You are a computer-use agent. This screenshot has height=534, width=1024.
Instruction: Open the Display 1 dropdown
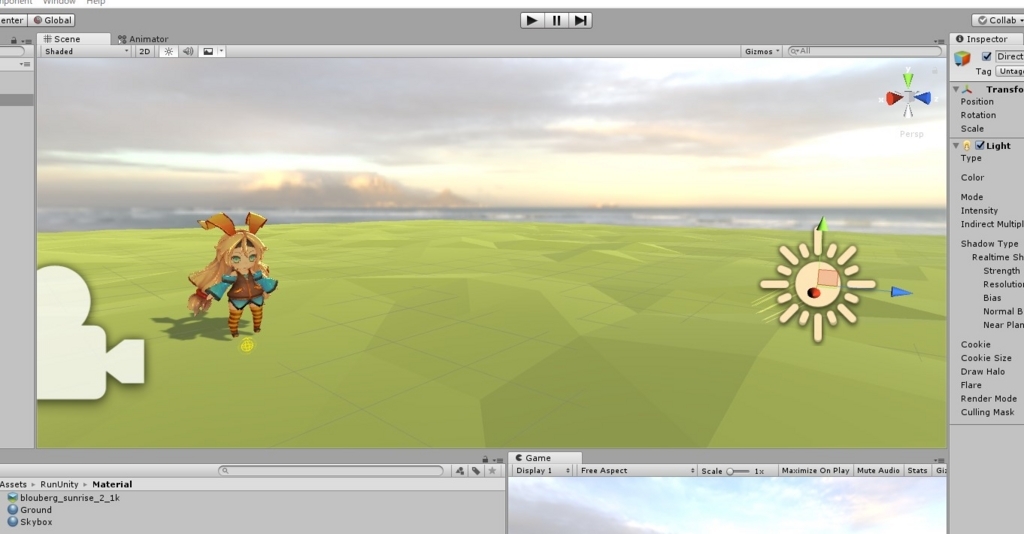542,471
